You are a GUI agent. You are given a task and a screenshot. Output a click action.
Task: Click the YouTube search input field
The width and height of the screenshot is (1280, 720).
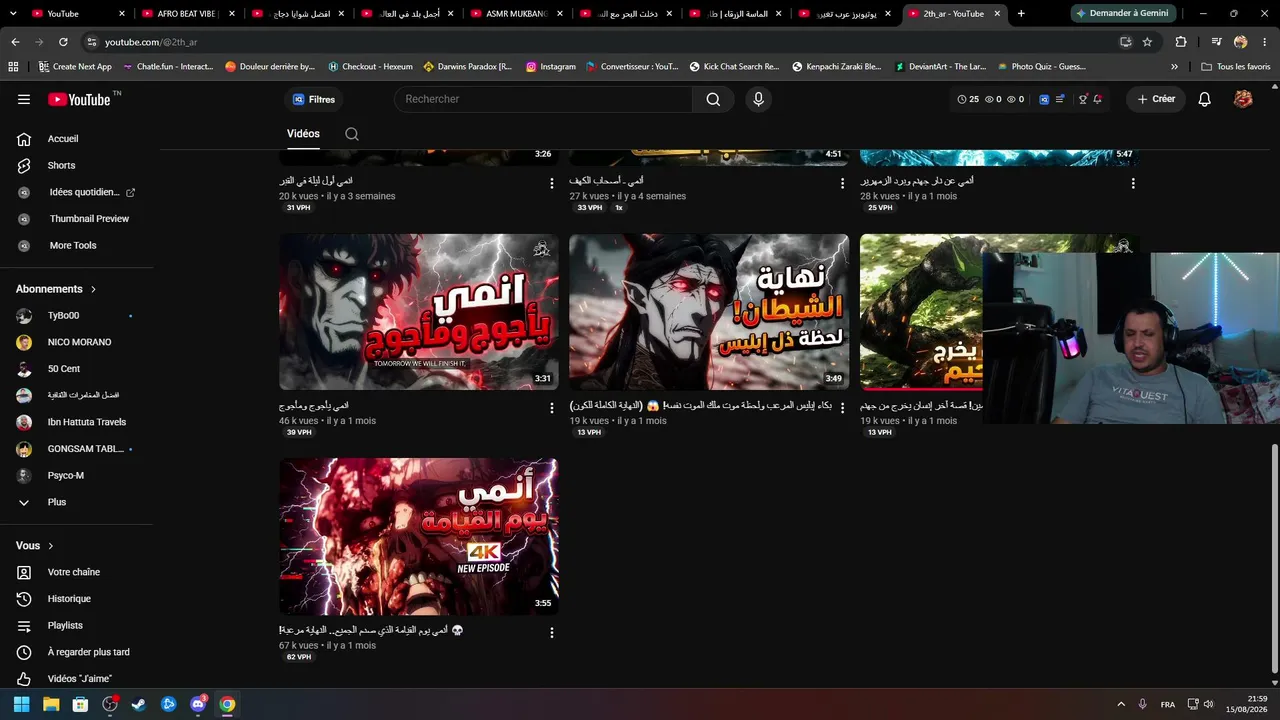coord(543,99)
